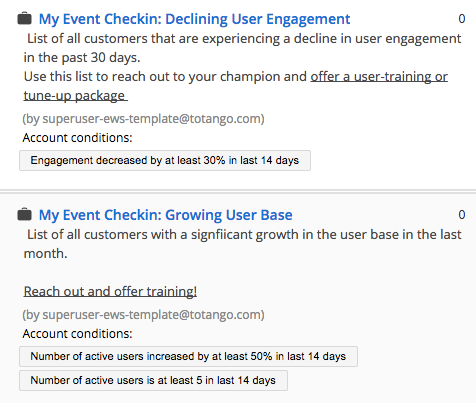Click briefcase icon beside Declining User Engagement
The width and height of the screenshot is (476, 403).
click(24, 18)
